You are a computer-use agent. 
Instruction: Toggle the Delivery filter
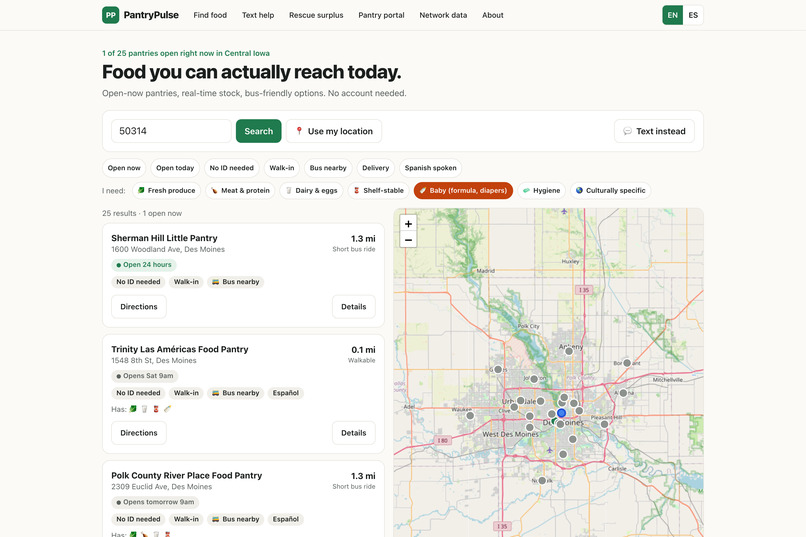tap(375, 168)
